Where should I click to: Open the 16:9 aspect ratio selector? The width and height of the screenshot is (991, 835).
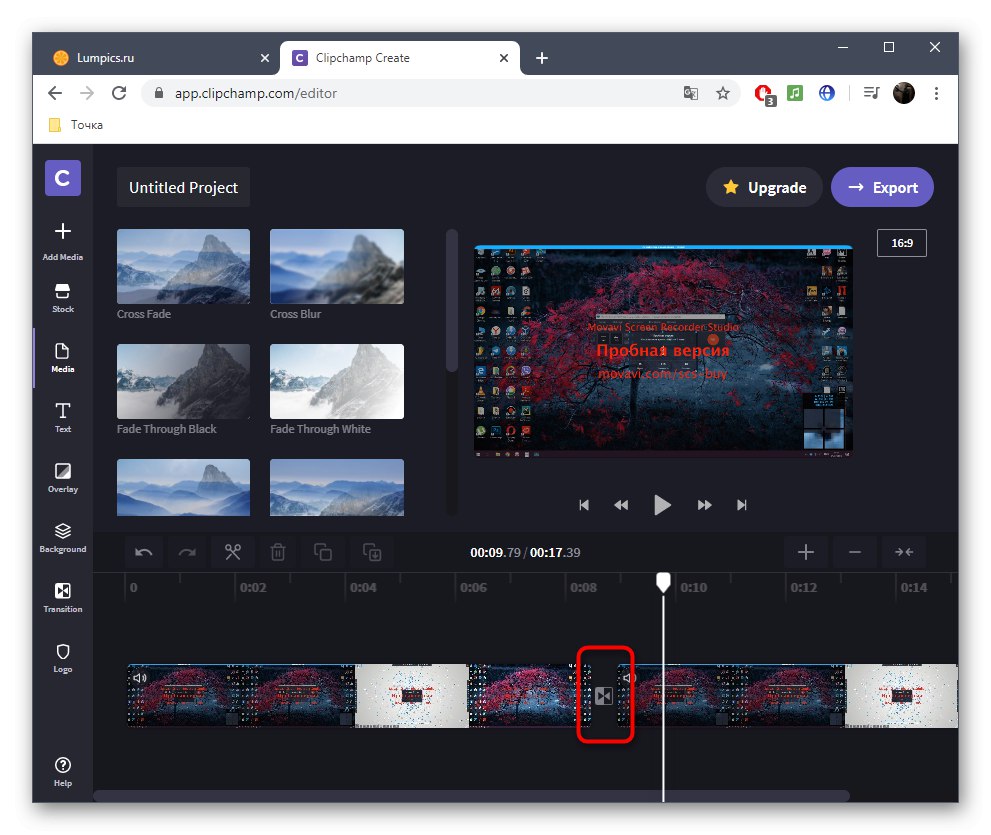(901, 242)
